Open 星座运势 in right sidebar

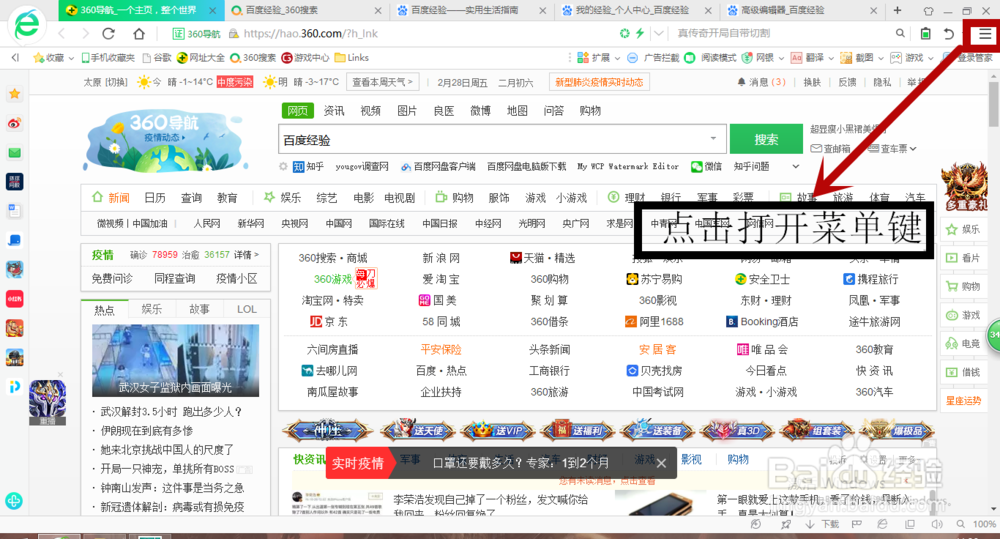coord(963,401)
